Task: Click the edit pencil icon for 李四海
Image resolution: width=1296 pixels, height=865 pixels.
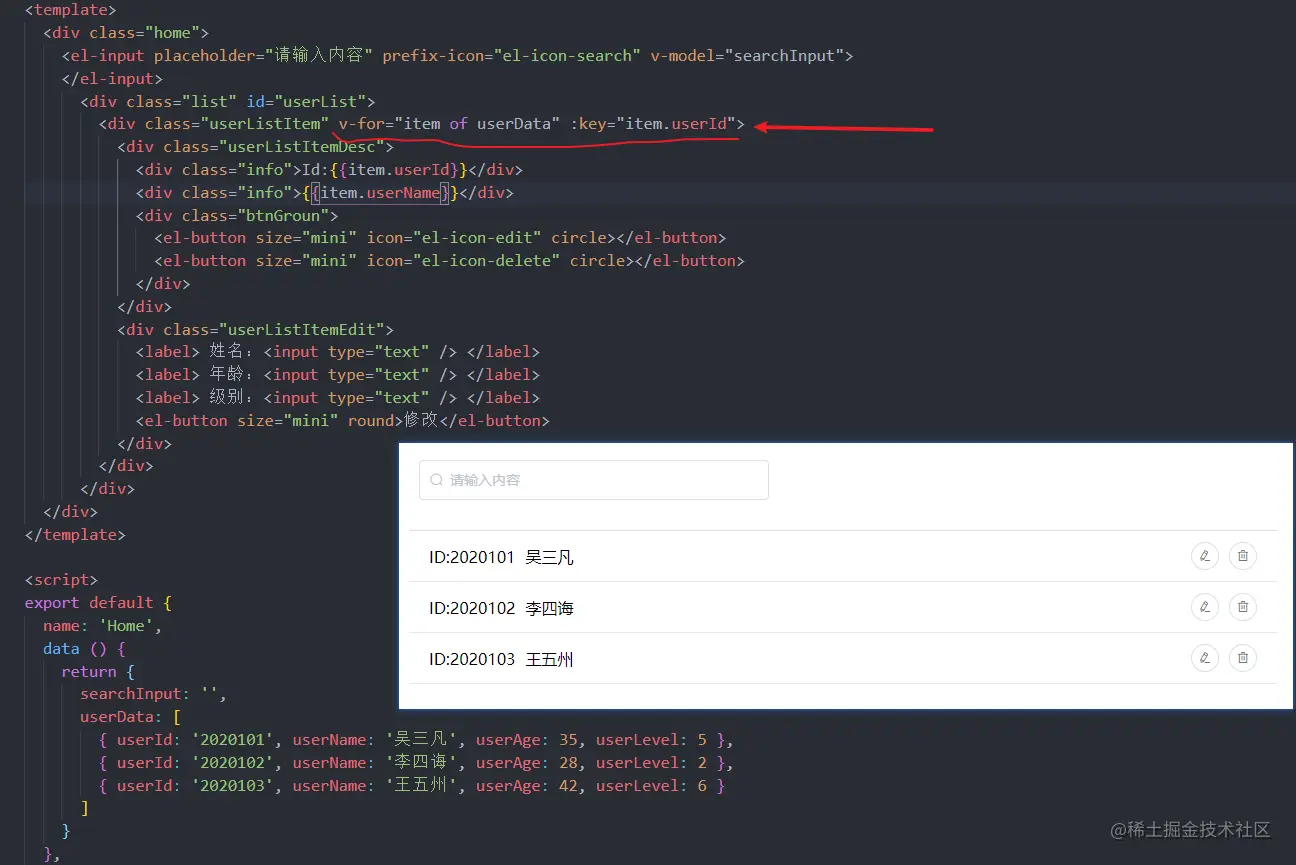Action: (x=1205, y=607)
